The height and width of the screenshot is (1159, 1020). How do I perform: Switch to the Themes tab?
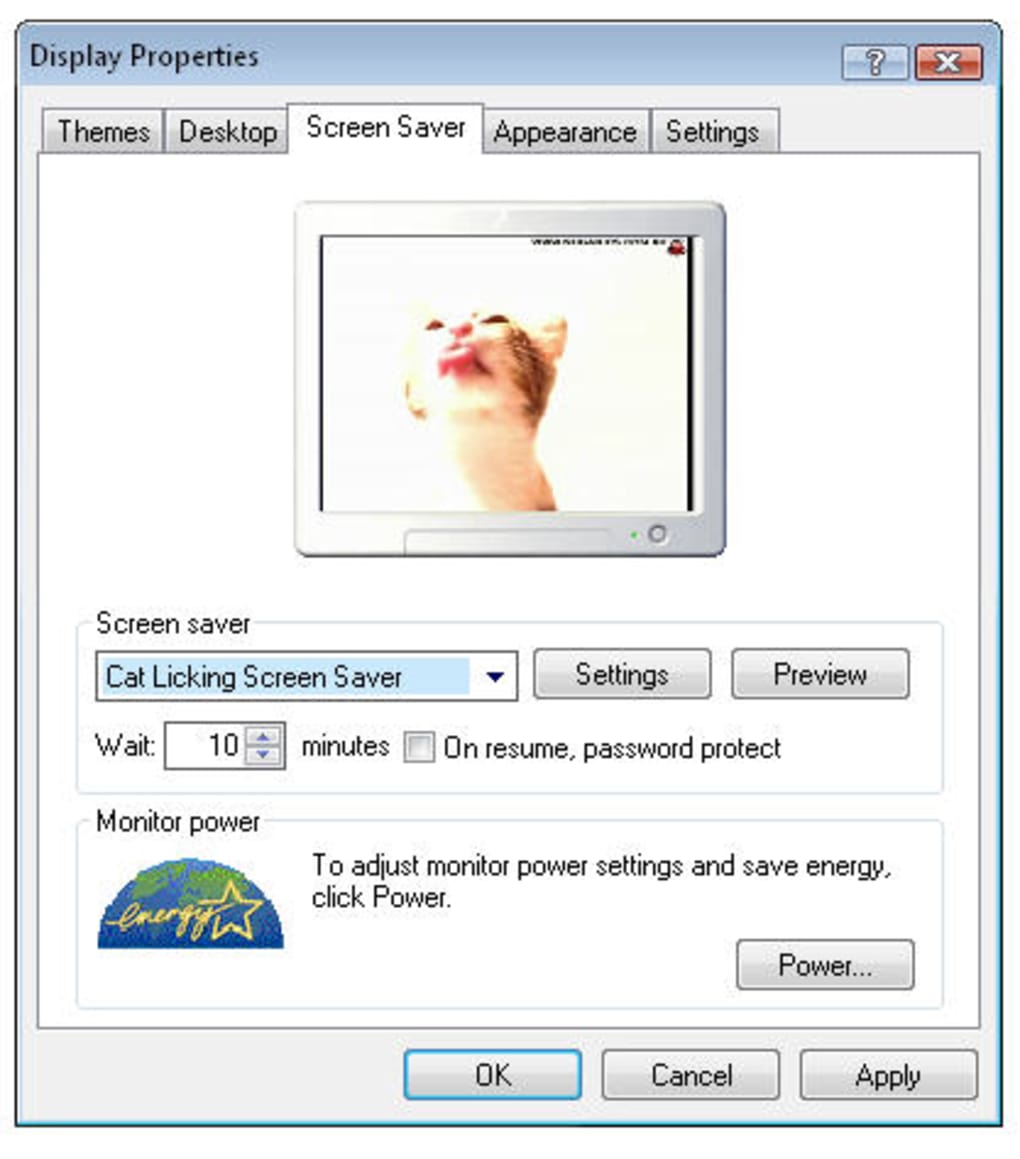pos(103,132)
